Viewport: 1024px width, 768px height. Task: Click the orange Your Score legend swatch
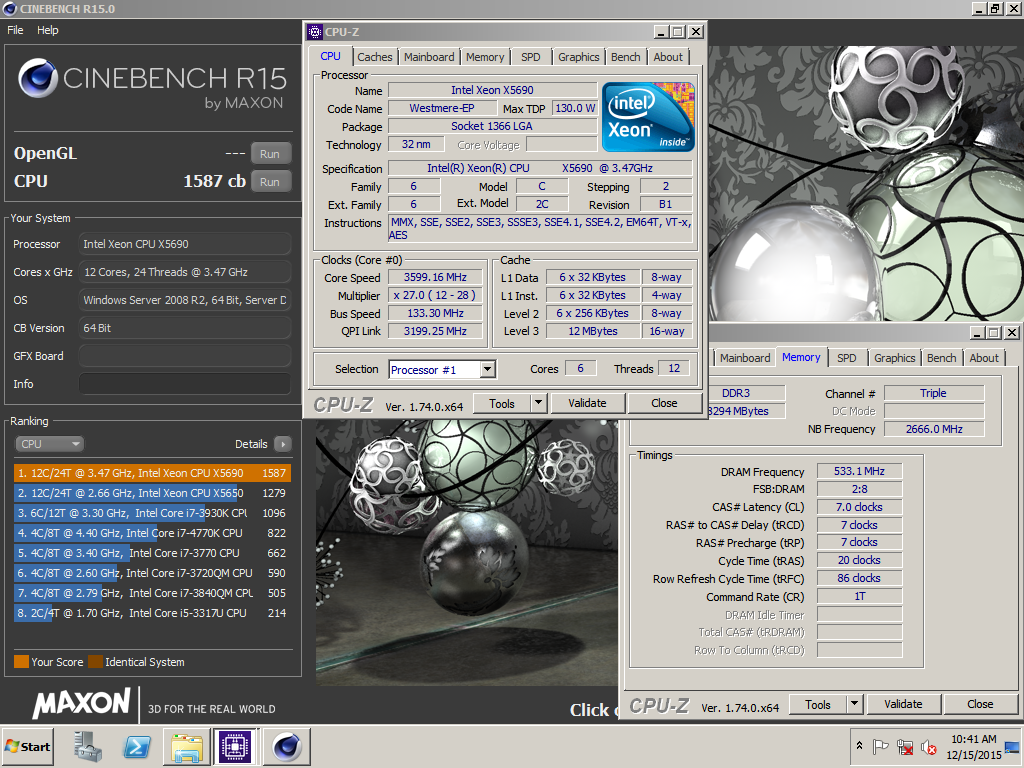point(21,662)
